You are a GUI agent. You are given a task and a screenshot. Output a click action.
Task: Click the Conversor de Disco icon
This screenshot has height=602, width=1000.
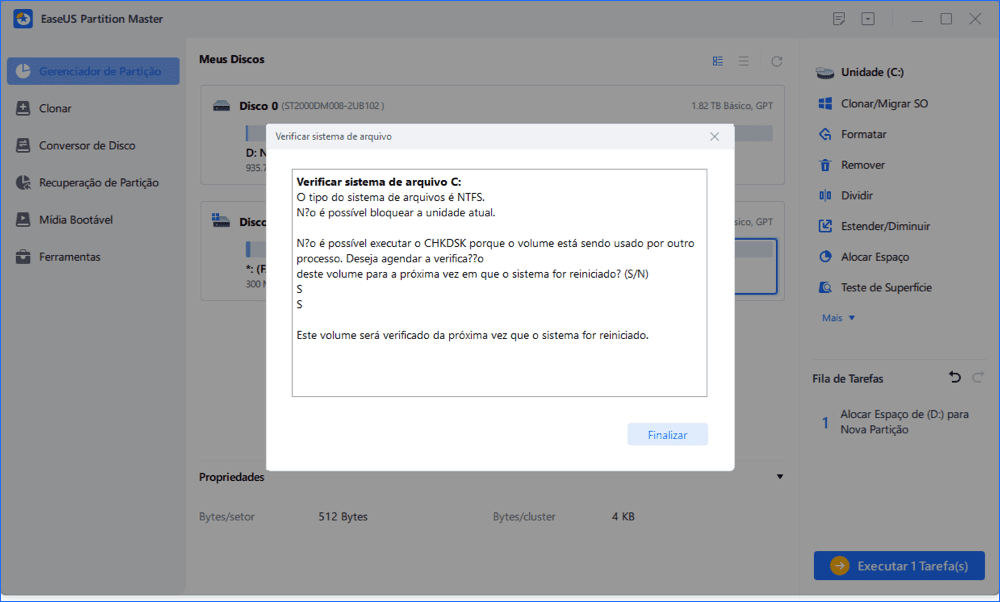tap(23, 145)
